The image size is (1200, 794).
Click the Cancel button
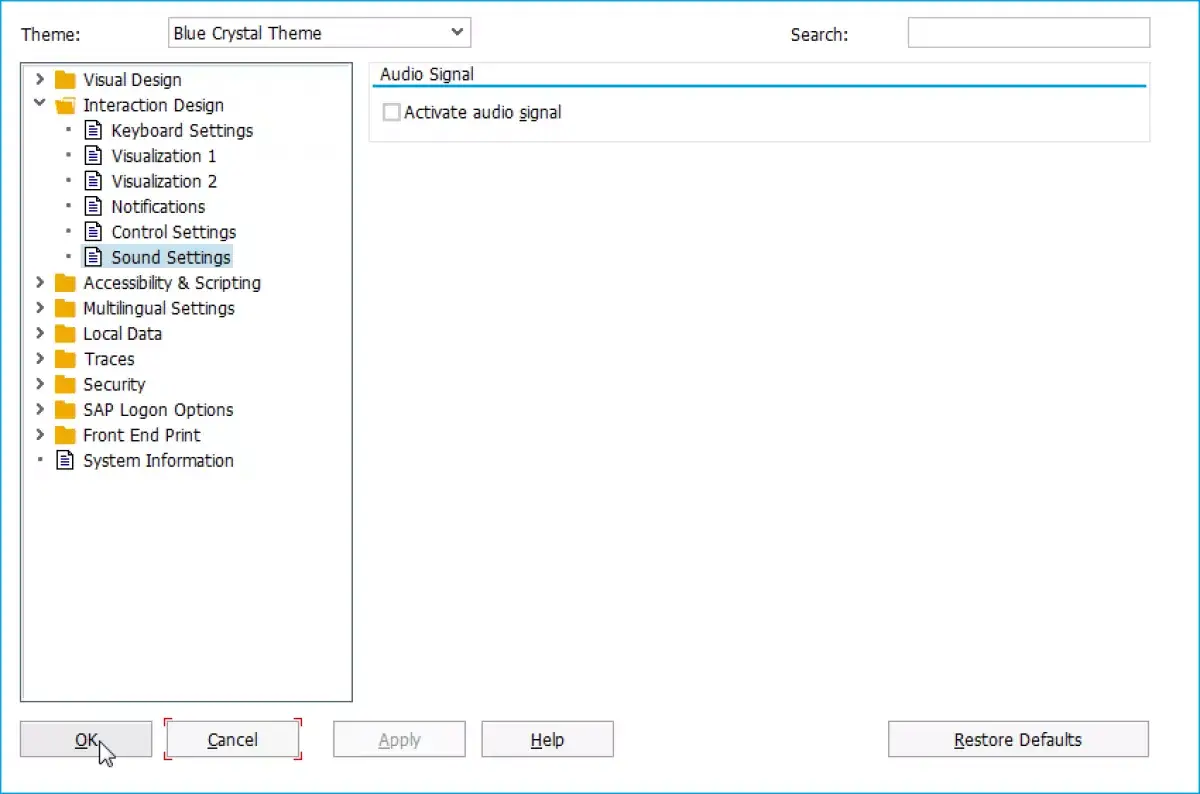coord(233,740)
